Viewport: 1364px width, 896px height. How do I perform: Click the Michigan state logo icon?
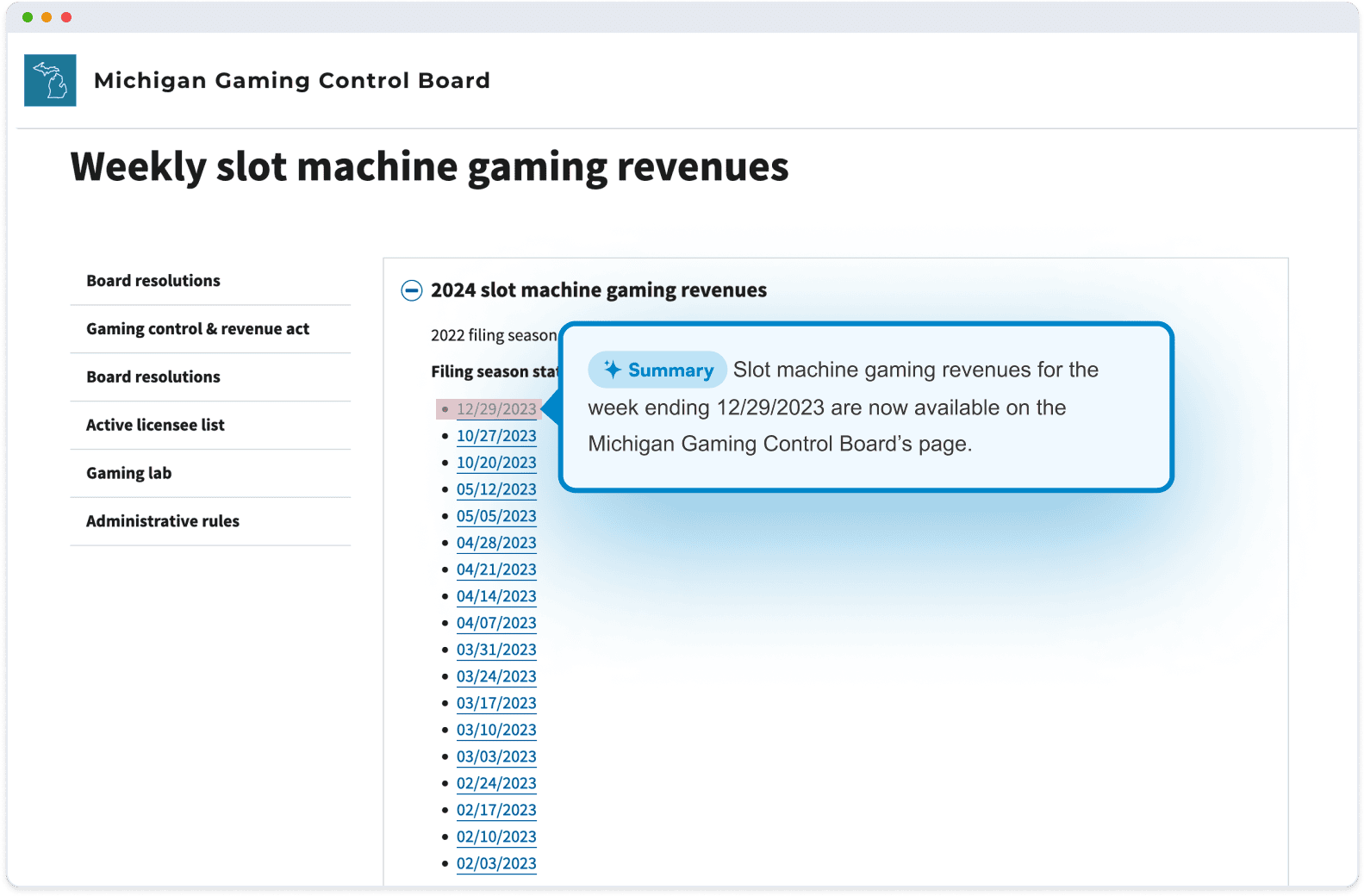coord(50,80)
